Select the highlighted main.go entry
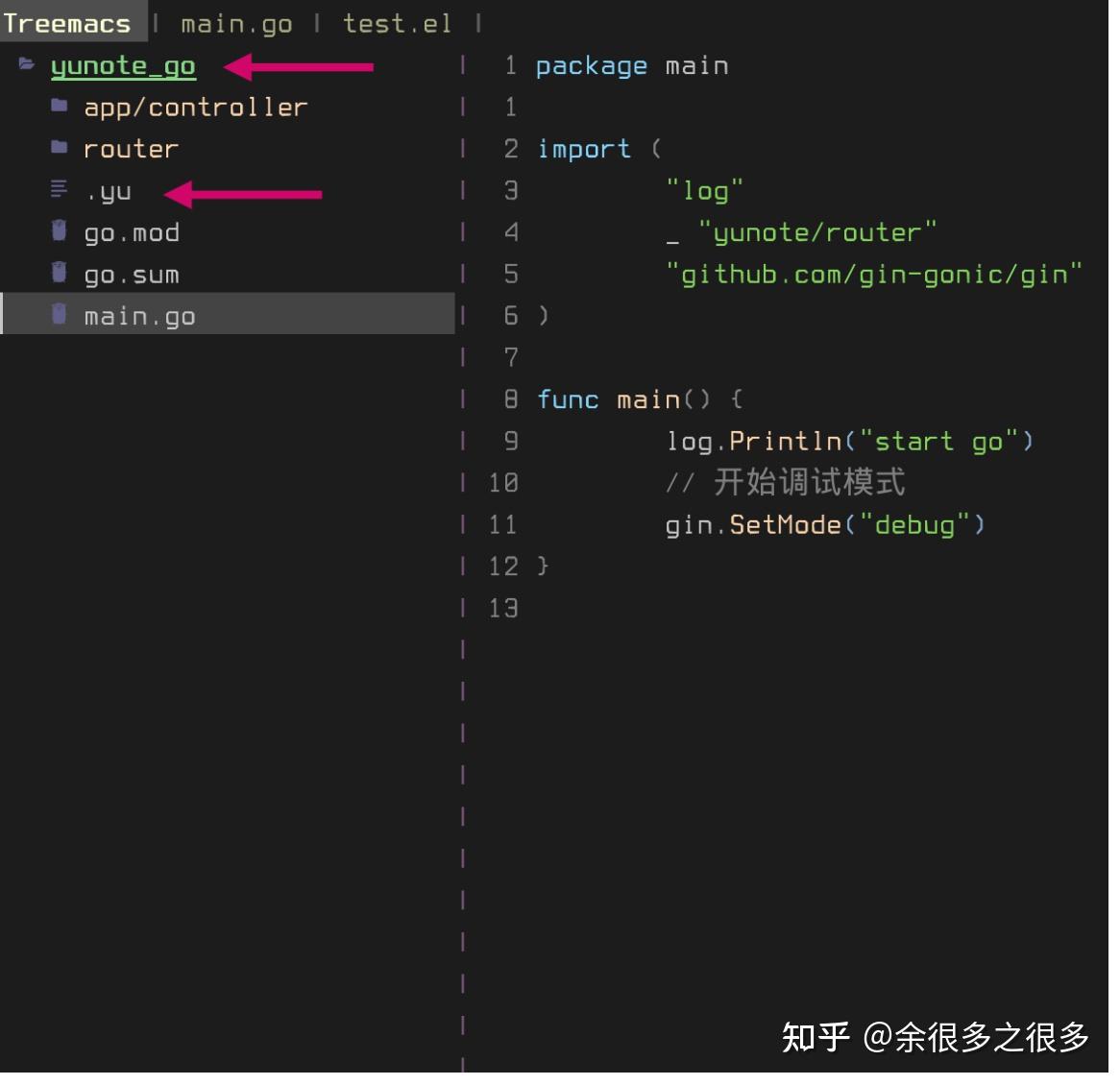Screen dimensions: 1120x1085 point(139,315)
